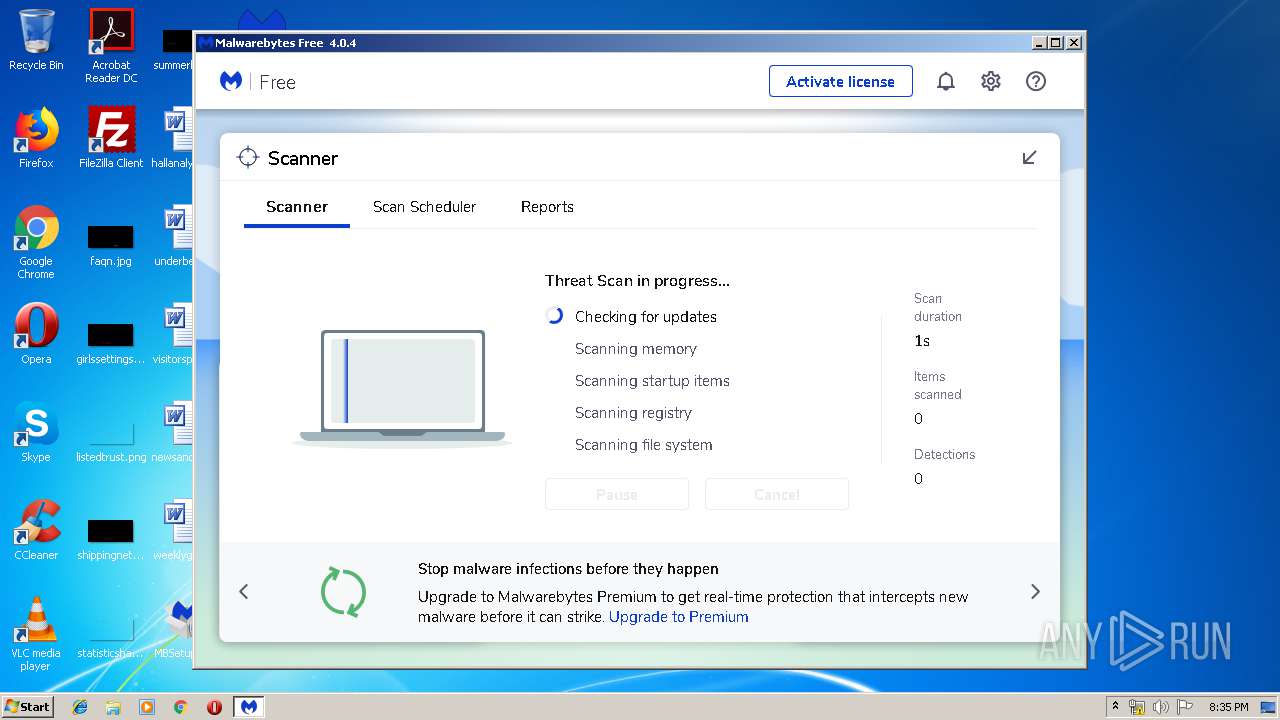Click the Scan duration 1s value
1280x720 pixels.
coord(922,341)
